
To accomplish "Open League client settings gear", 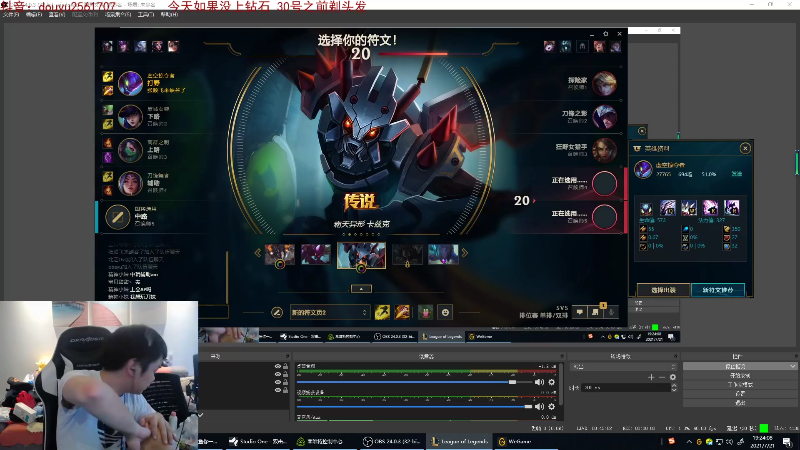I will coord(606,34).
